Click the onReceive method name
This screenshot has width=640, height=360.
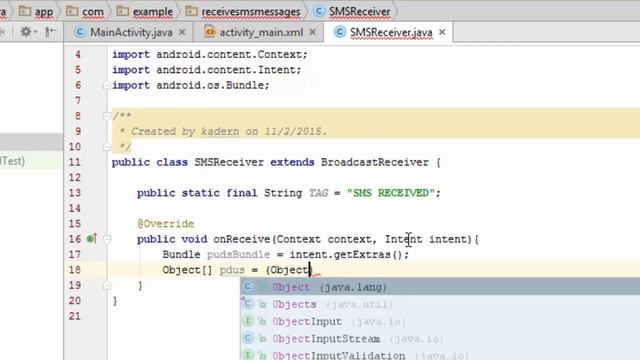[x=242, y=239]
